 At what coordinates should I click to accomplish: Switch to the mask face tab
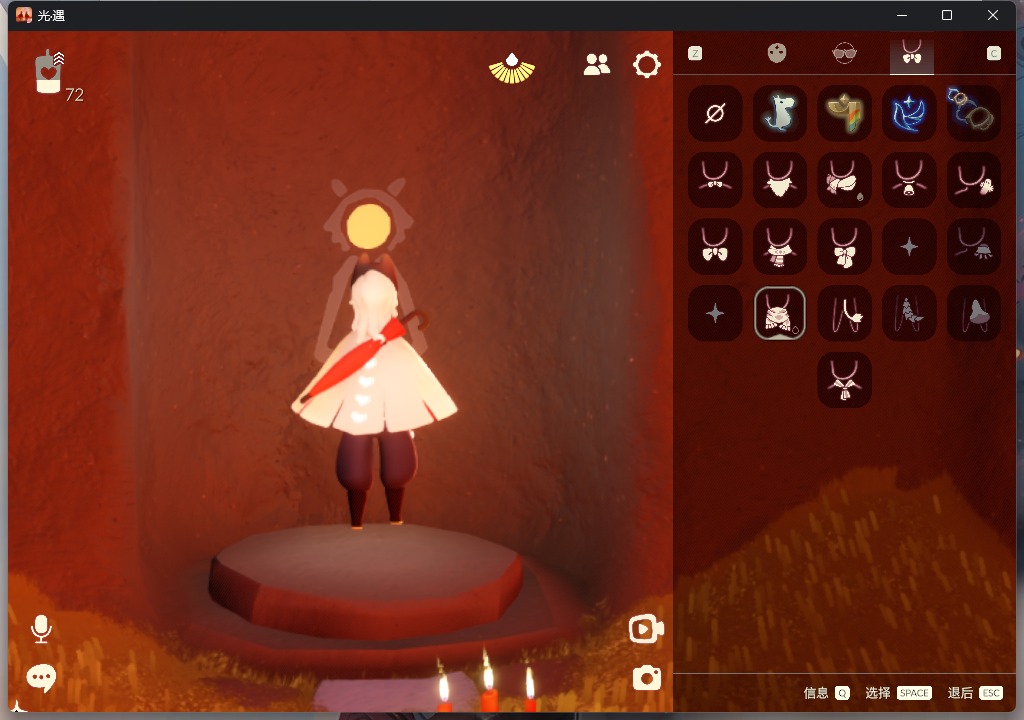pos(776,53)
